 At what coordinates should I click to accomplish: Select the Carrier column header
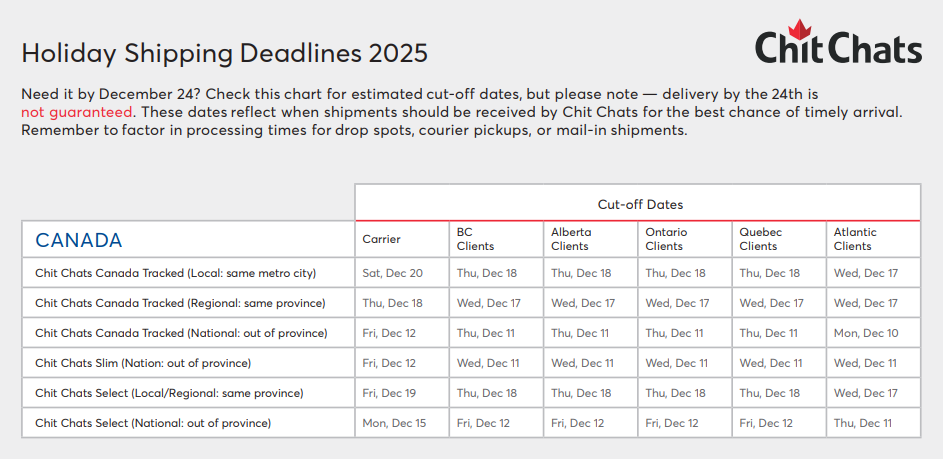(x=381, y=240)
